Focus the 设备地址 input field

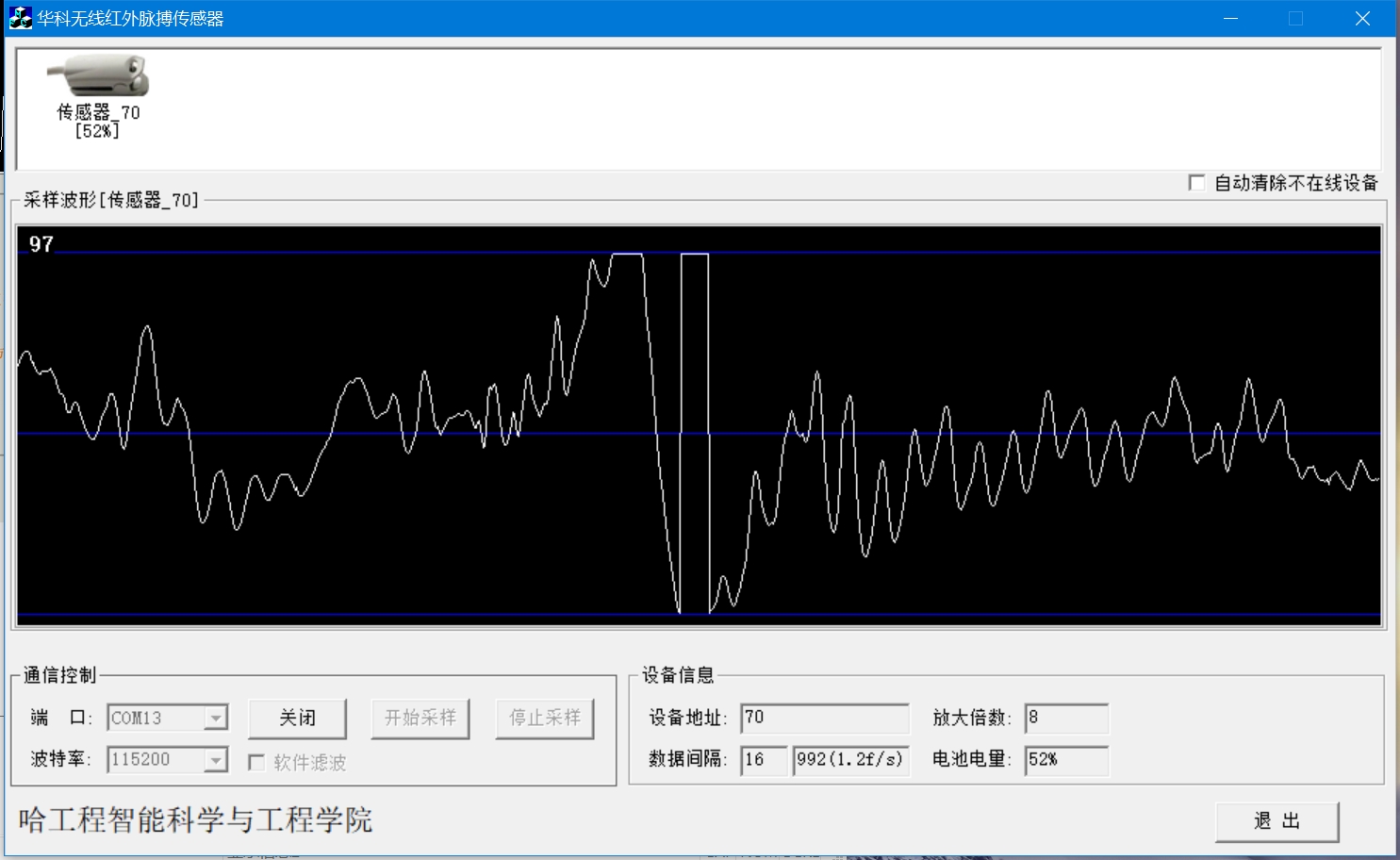[824, 719]
